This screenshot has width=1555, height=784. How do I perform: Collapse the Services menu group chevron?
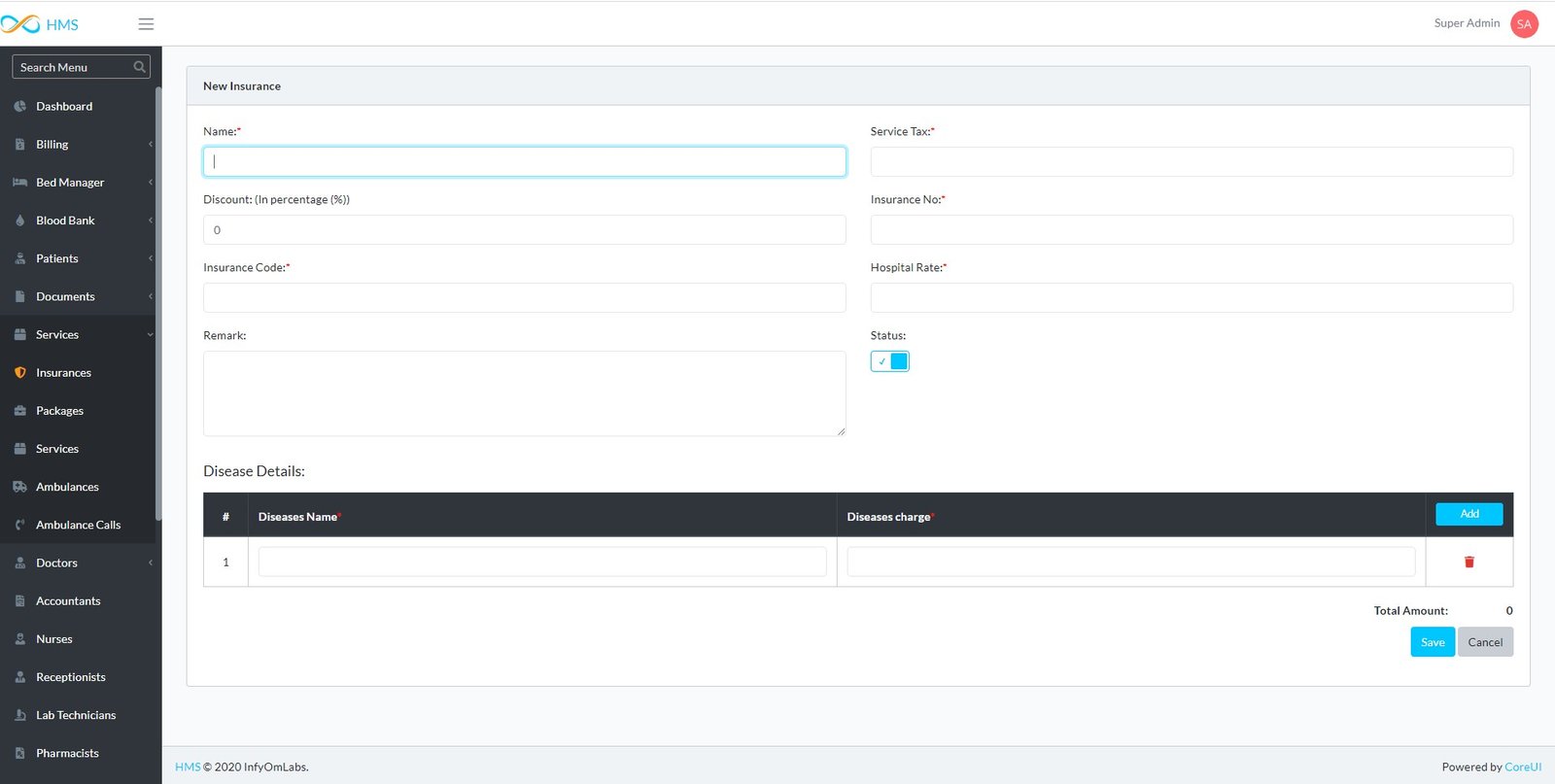151,335
